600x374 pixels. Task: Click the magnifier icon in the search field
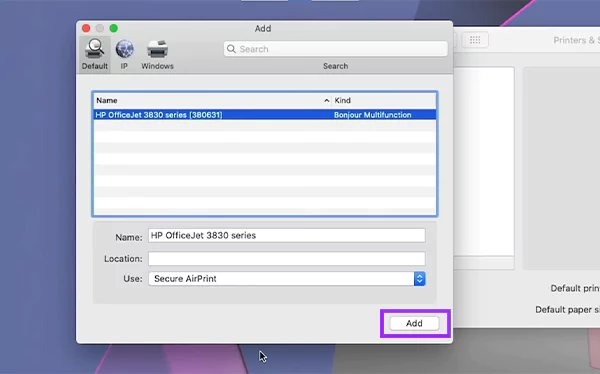231,49
